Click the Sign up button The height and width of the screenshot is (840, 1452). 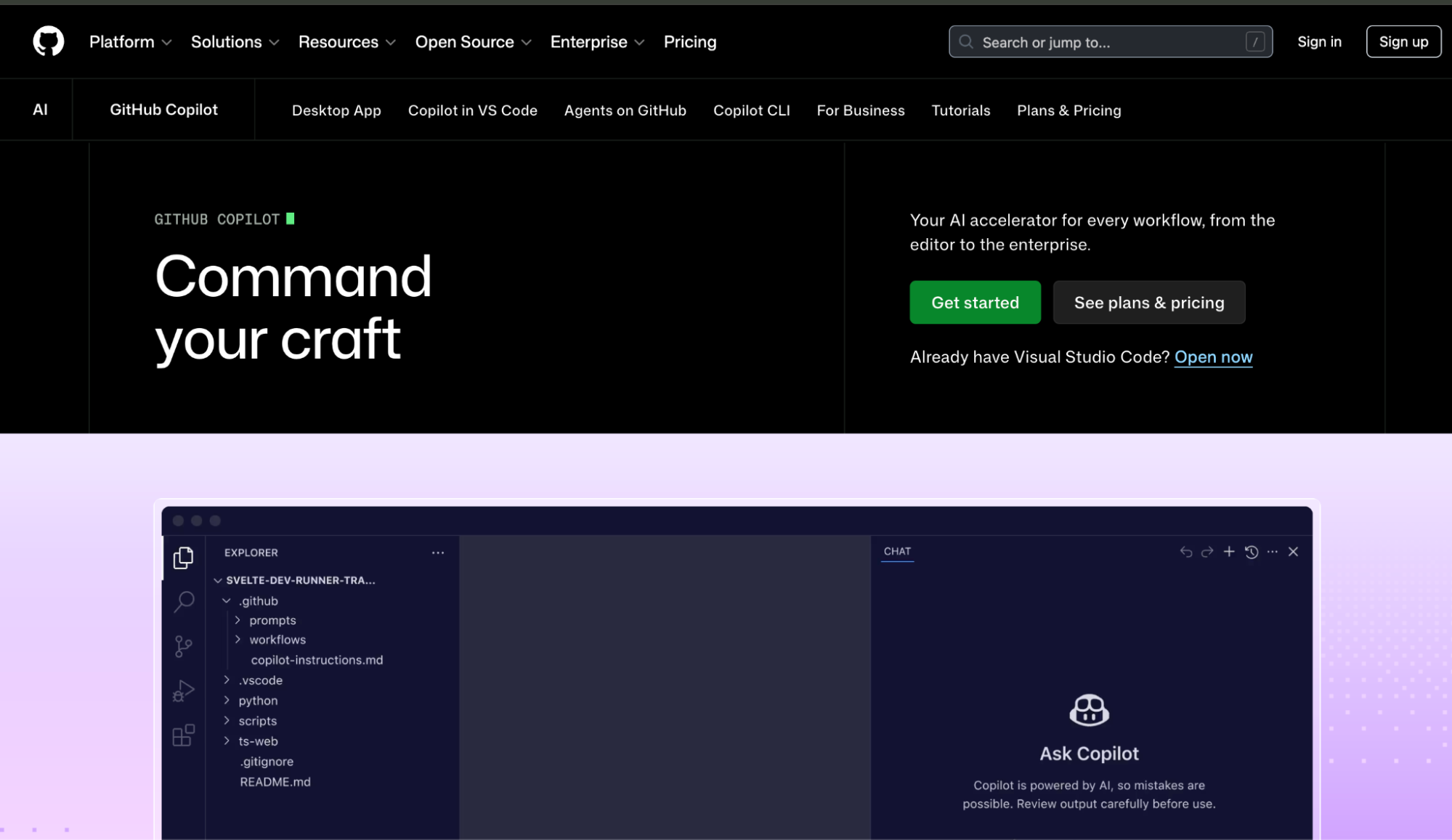tap(1403, 42)
